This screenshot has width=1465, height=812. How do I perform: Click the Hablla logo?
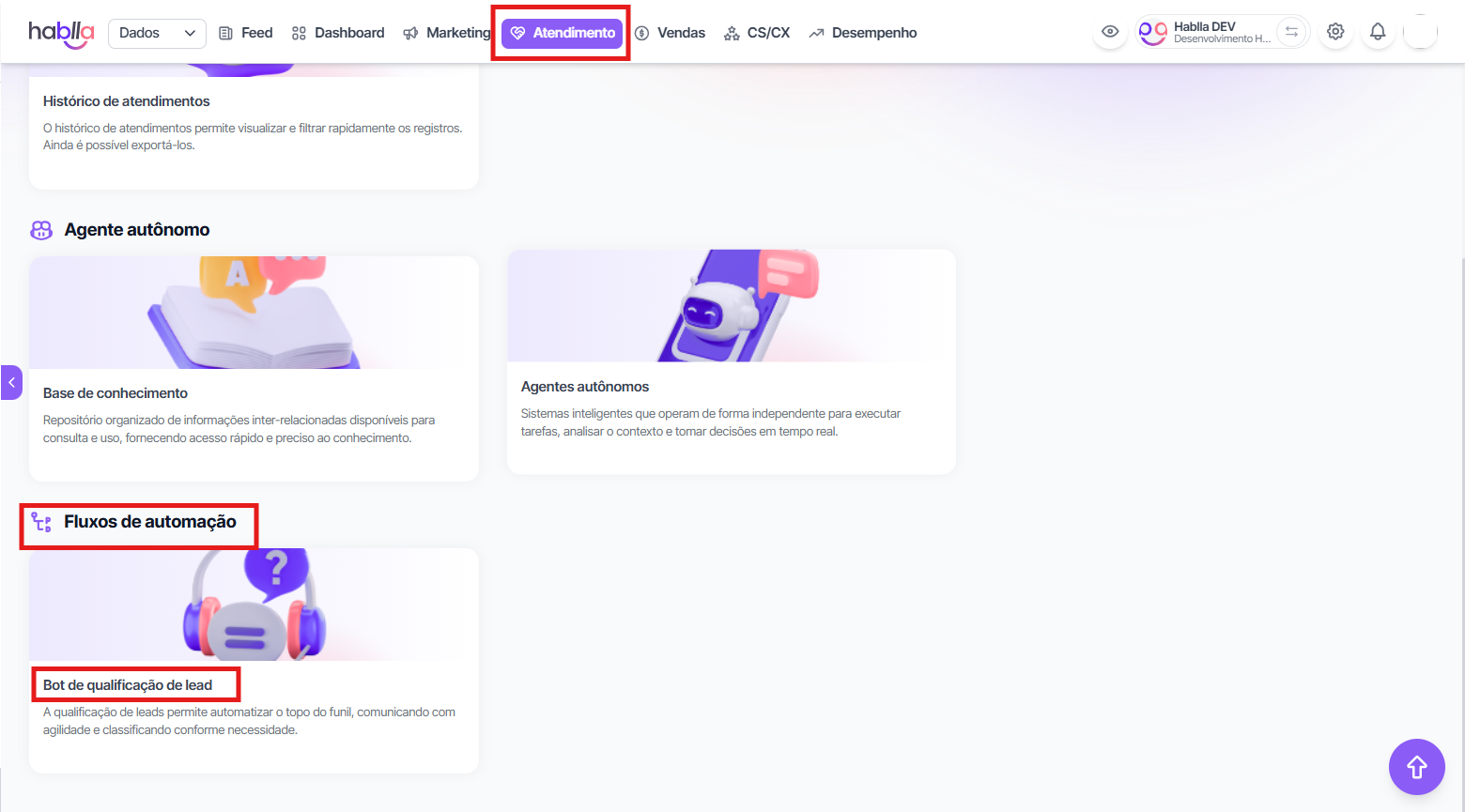pos(61,34)
